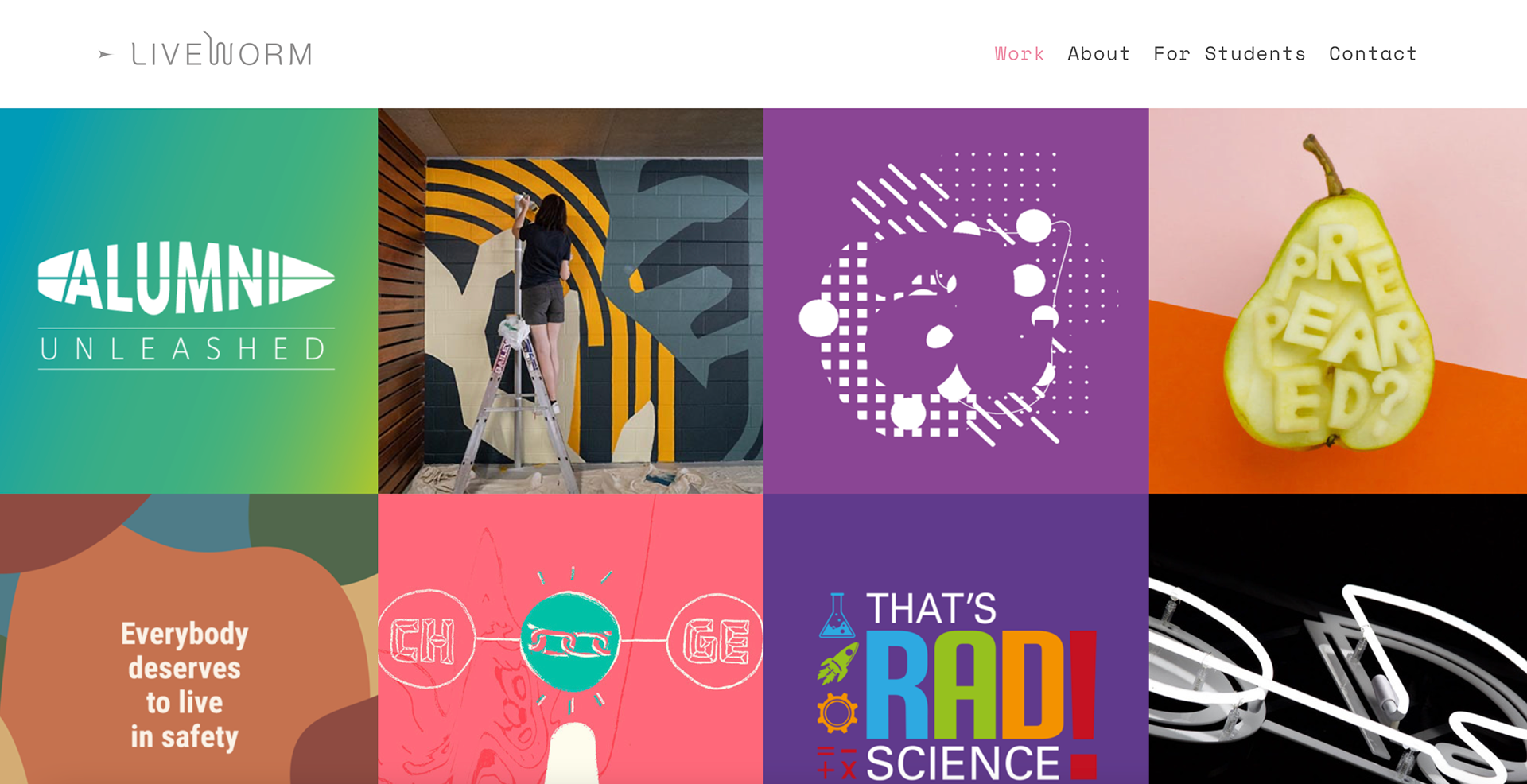Open the For Students page

tap(1230, 53)
